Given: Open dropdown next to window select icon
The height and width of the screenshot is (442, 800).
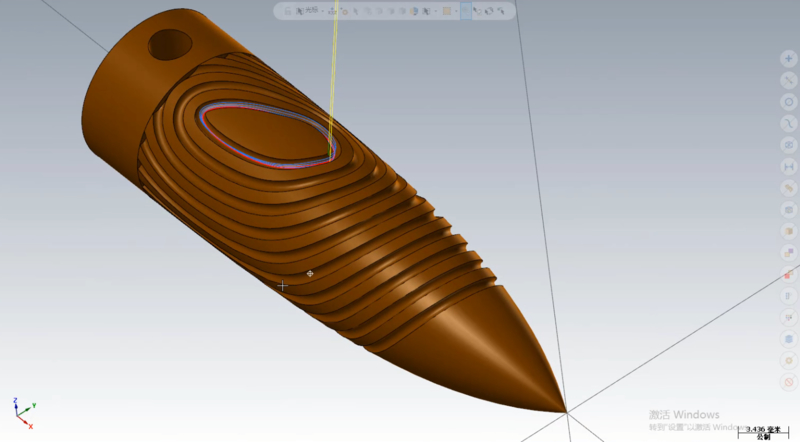Looking at the screenshot, I should [x=436, y=11].
